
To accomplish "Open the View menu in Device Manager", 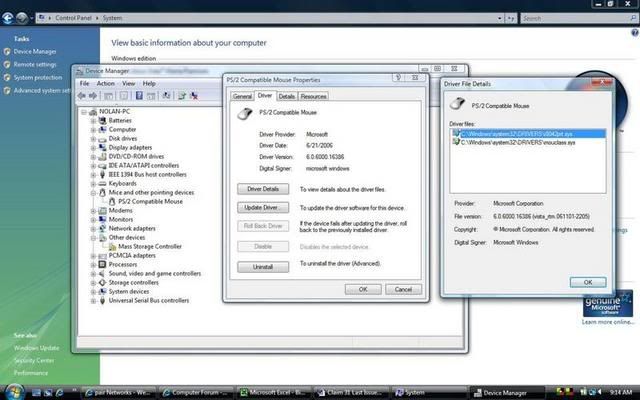I will 129,83.
